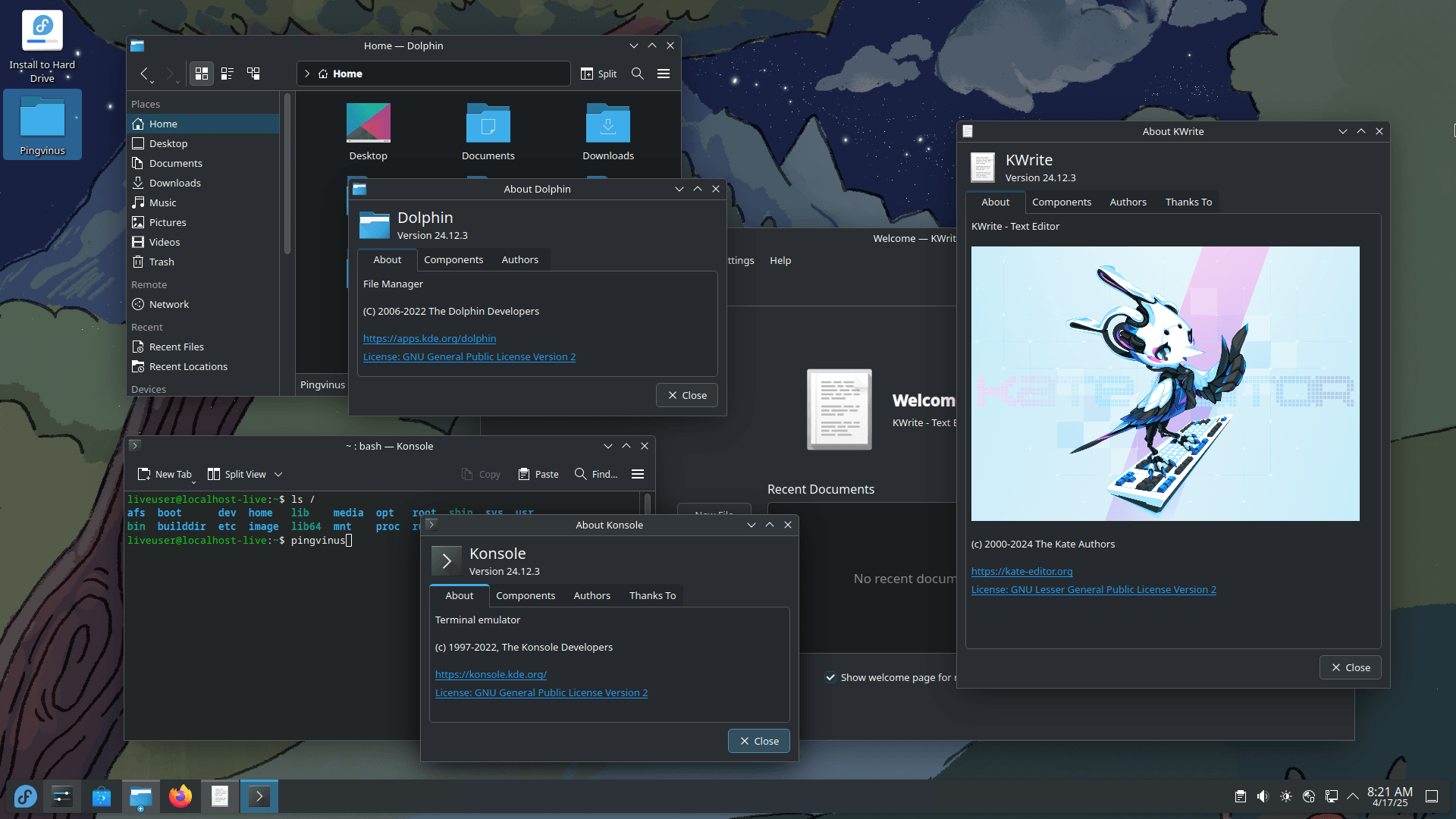The height and width of the screenshot is (819, 1456).
Task: Click Find in Konsole toolbar
Action: coord(596,474)
